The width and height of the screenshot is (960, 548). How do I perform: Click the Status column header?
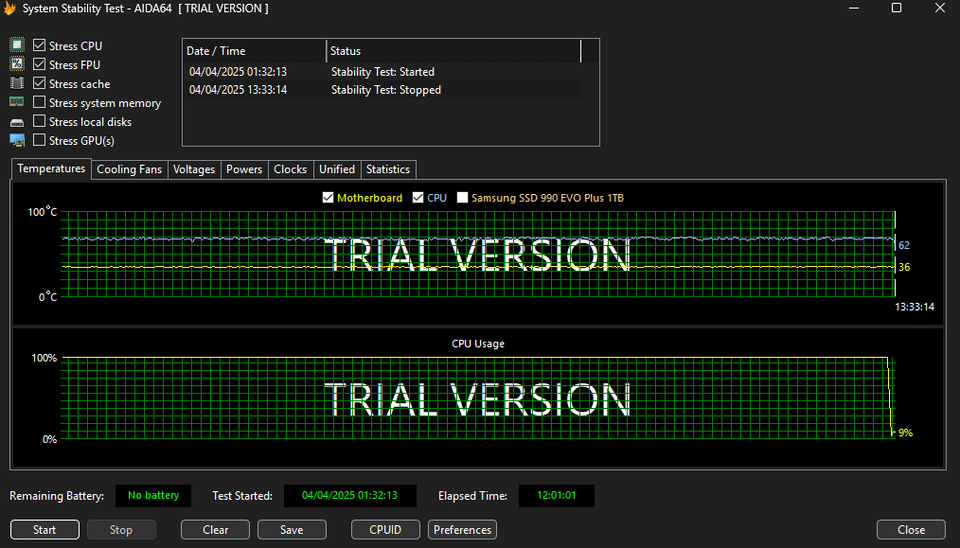pyautogui.click(x=454, y=51)
